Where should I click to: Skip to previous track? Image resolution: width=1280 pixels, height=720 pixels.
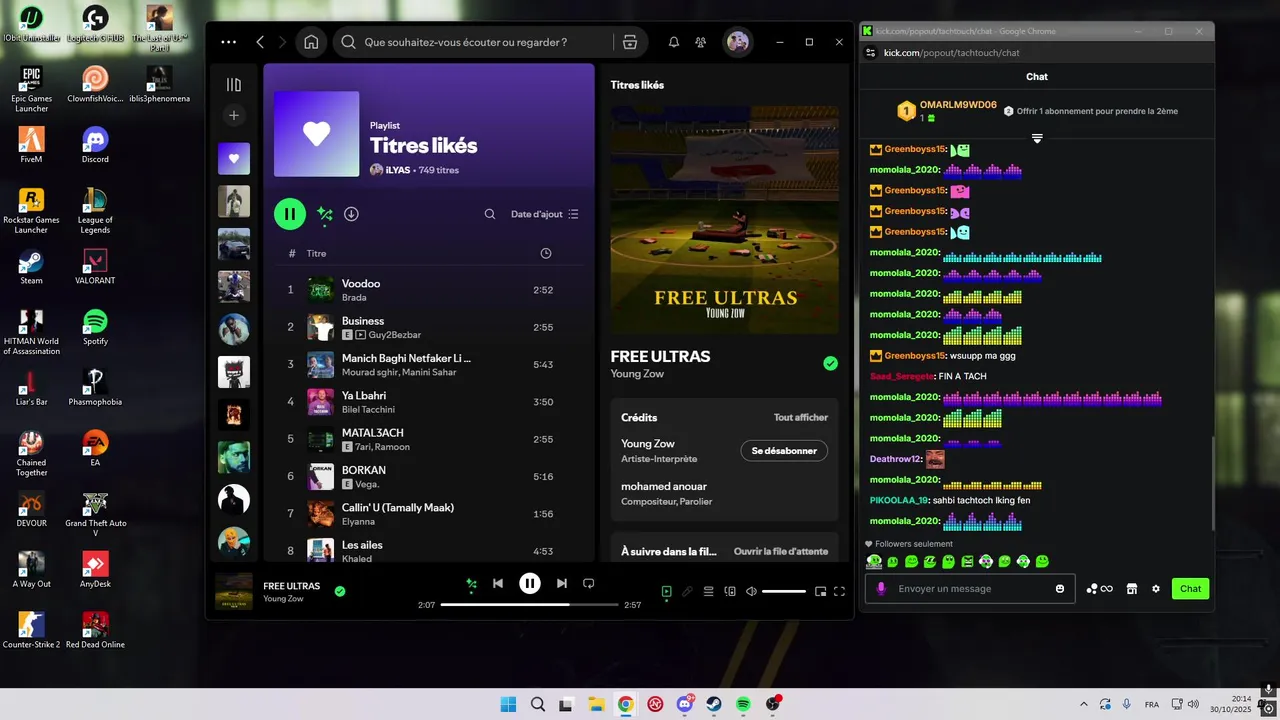498,583
